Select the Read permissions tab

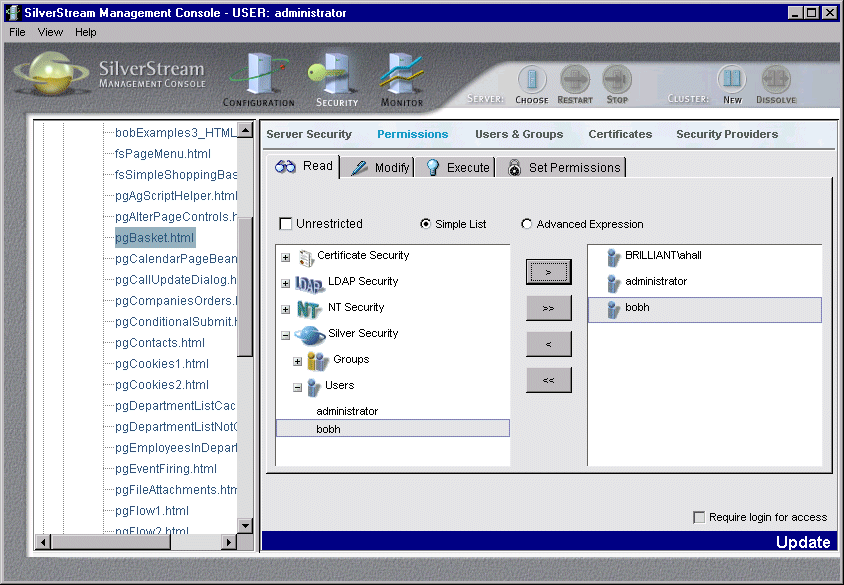click(x=304, y=166)
